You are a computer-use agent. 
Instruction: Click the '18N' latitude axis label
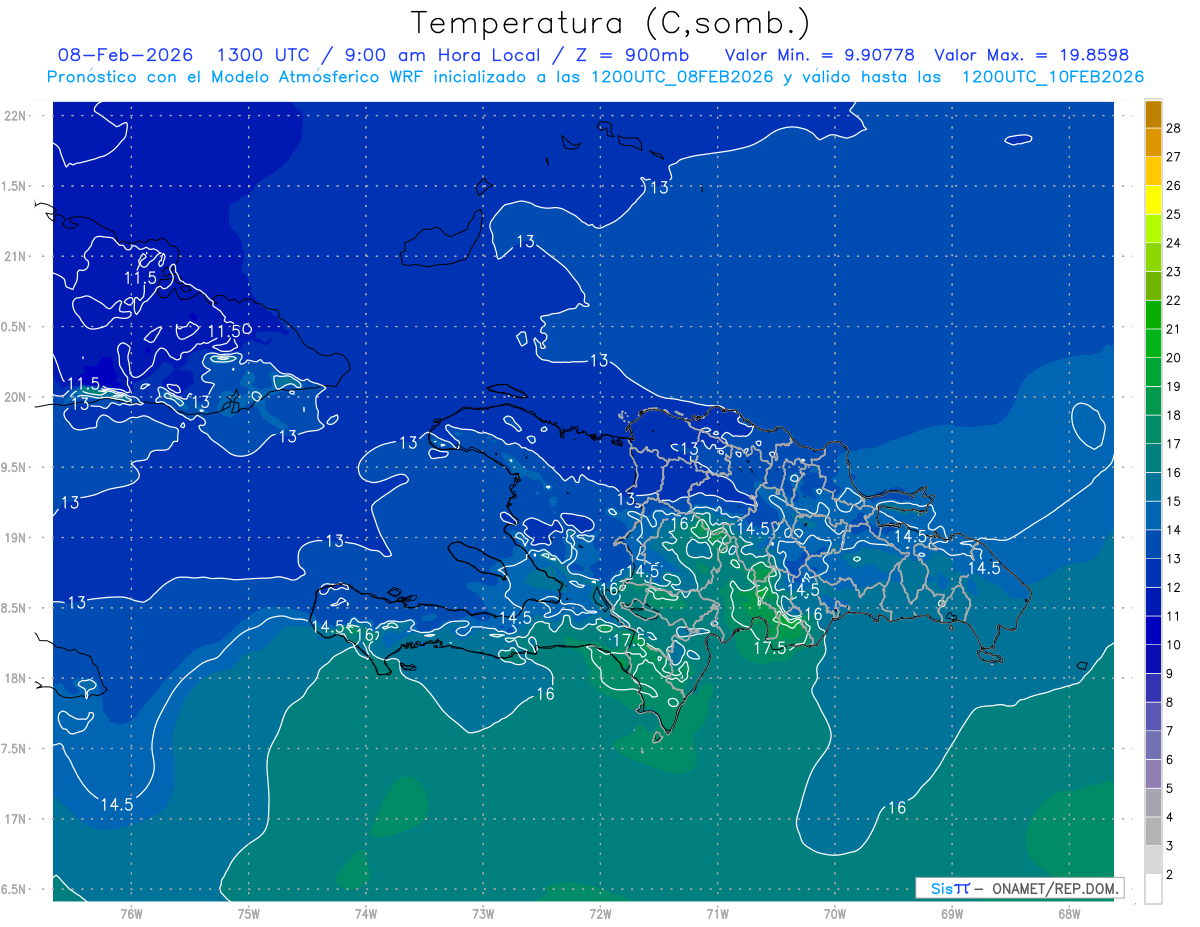[x=17, y=678]
